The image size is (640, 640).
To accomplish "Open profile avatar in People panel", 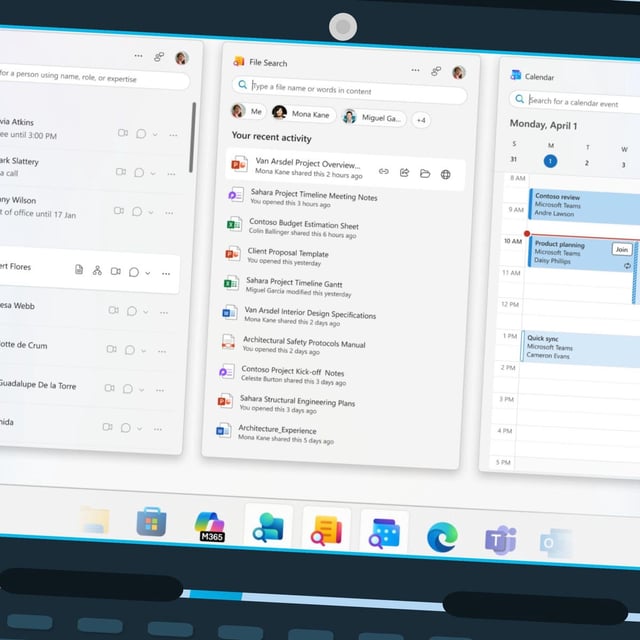I will pos(182,58).
